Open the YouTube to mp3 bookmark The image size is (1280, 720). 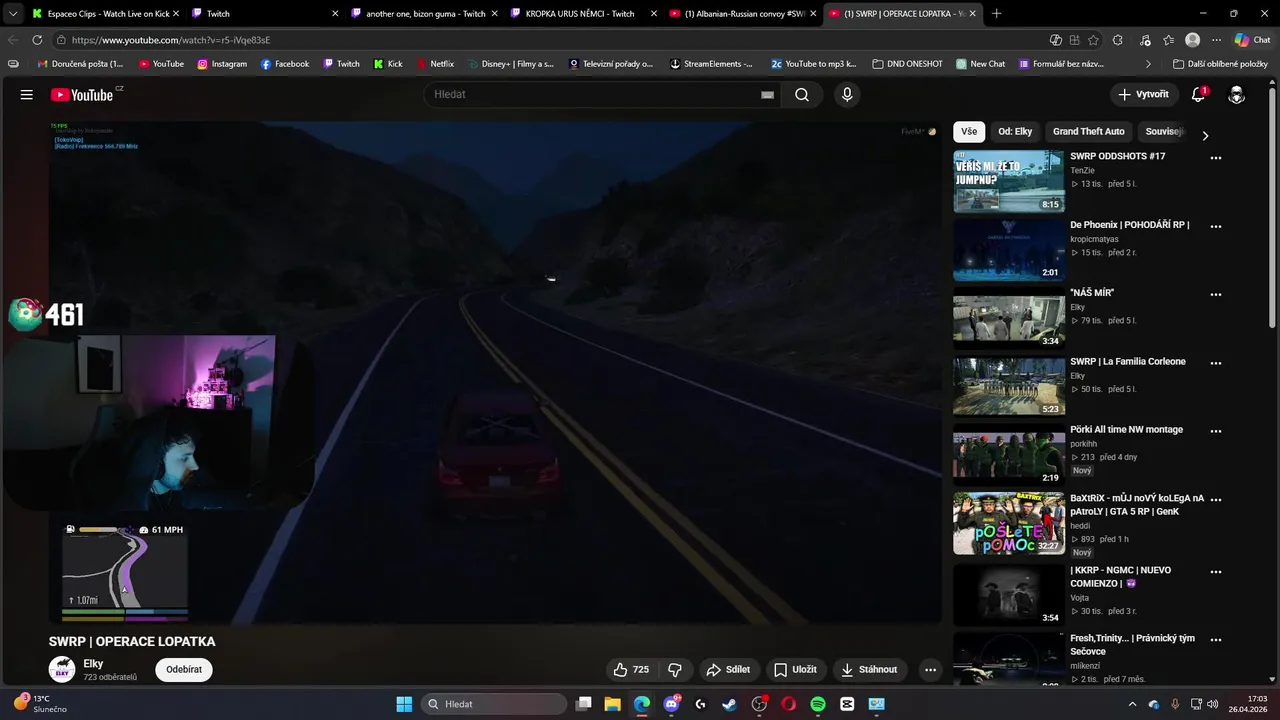813,64
